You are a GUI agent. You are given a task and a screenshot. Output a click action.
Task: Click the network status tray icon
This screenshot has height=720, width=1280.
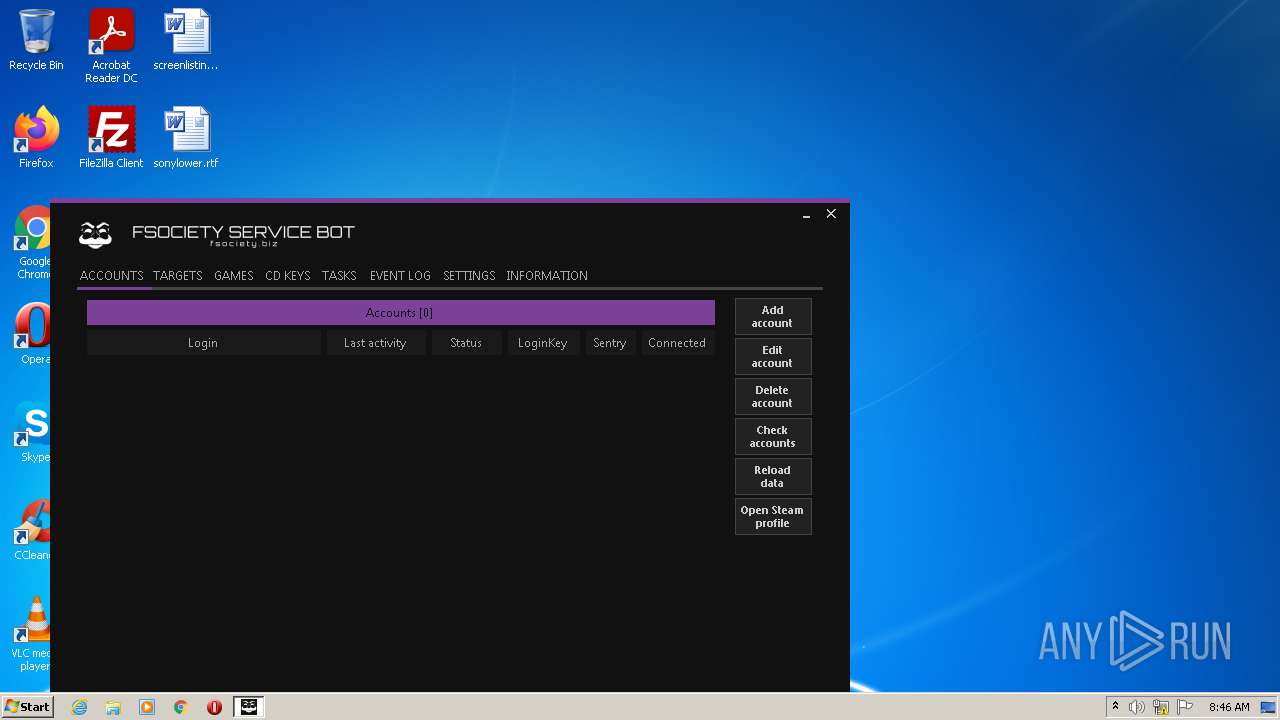point(1161,707)
